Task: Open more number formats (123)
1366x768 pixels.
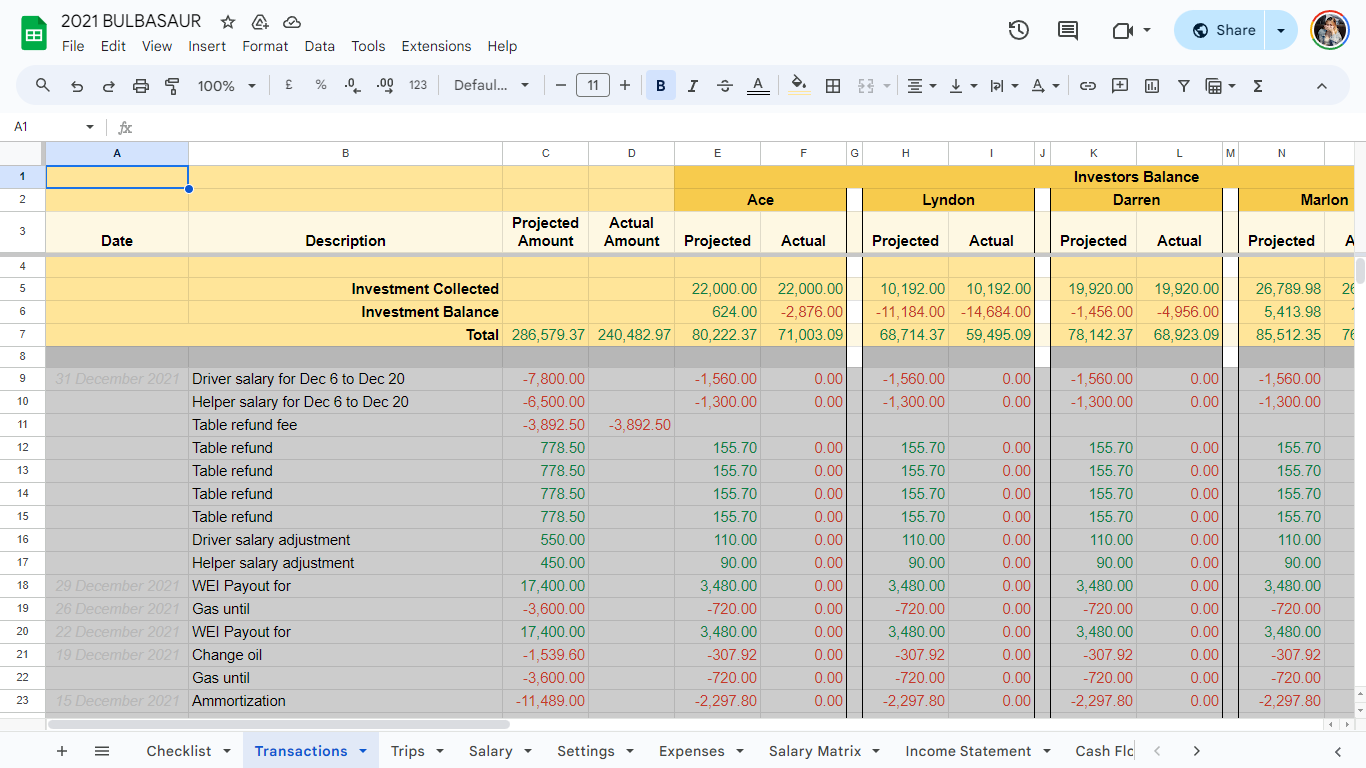Action: [418, 86]
